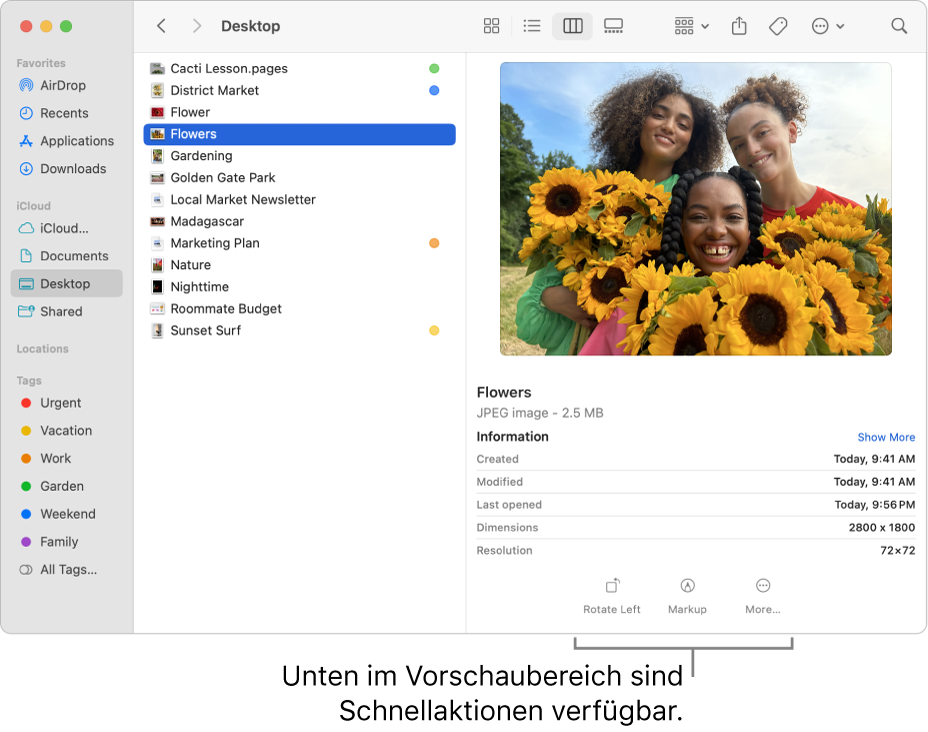The height and width of the screenshot is (732, 928).
Task: Select the Golden Gate Park file
Action: coord(299,178)
